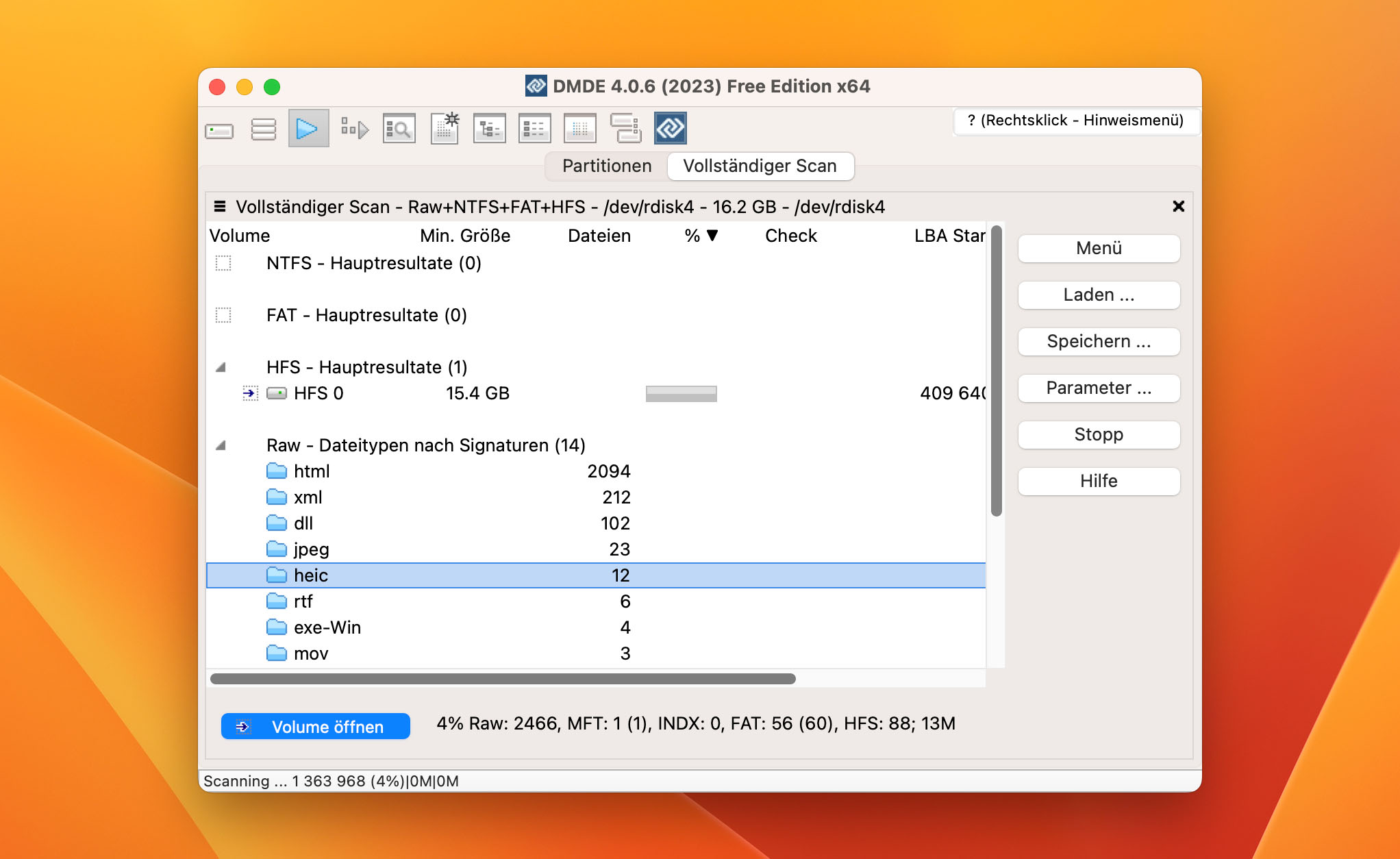Viewport: 1400px width, 859px height.
Task: Click the Hilfe button
Action: coord(1099,482)
